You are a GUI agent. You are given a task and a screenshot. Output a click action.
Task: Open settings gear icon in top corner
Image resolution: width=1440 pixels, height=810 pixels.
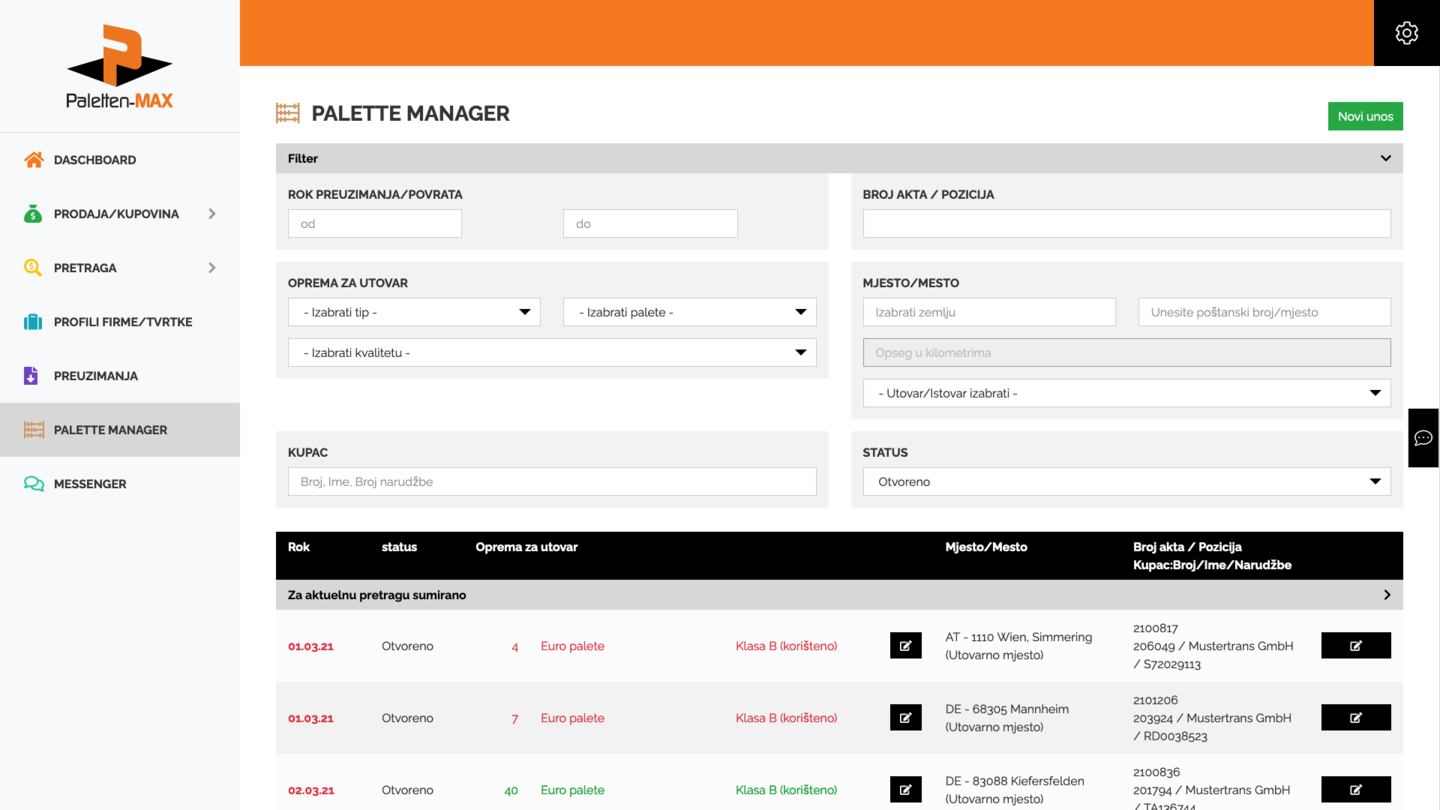tap(1406, 33)
